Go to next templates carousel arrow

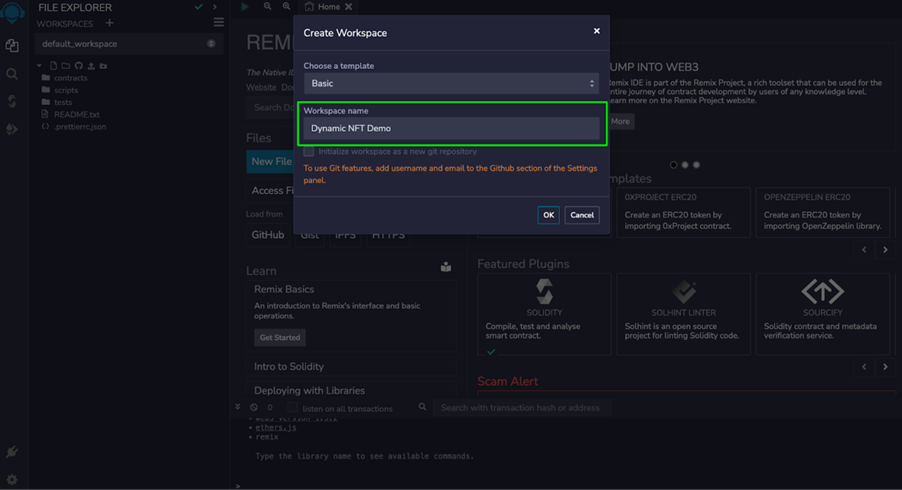[x=885, y=250]
